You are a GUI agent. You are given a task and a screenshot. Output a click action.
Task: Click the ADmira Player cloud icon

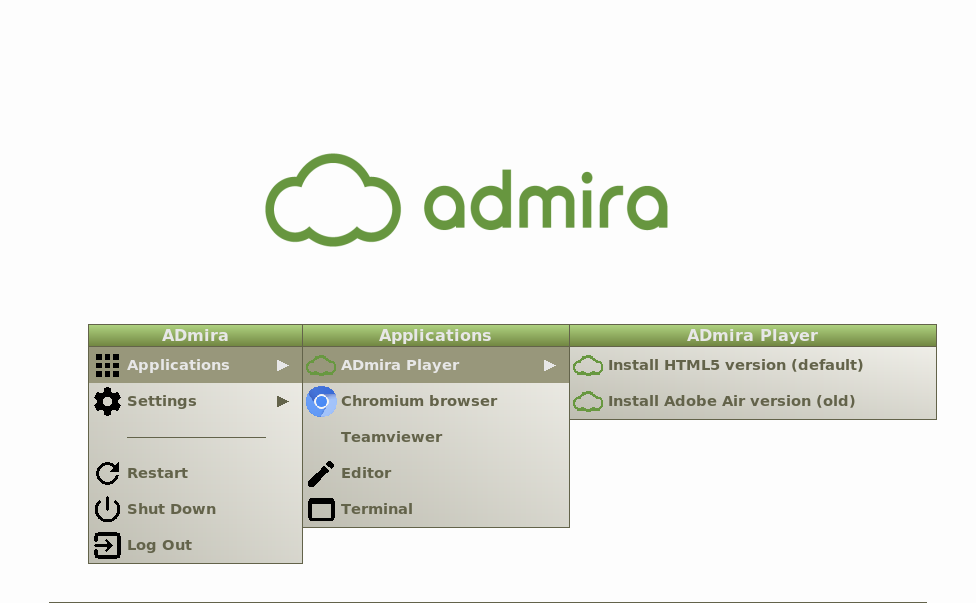pyautogui.click(x=321, y=365)
